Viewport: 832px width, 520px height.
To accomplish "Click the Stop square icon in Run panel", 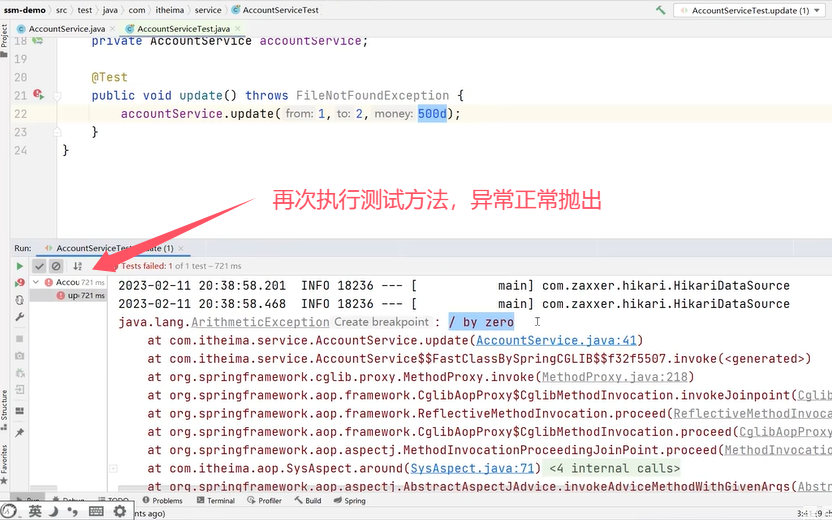I will (20, 339).
